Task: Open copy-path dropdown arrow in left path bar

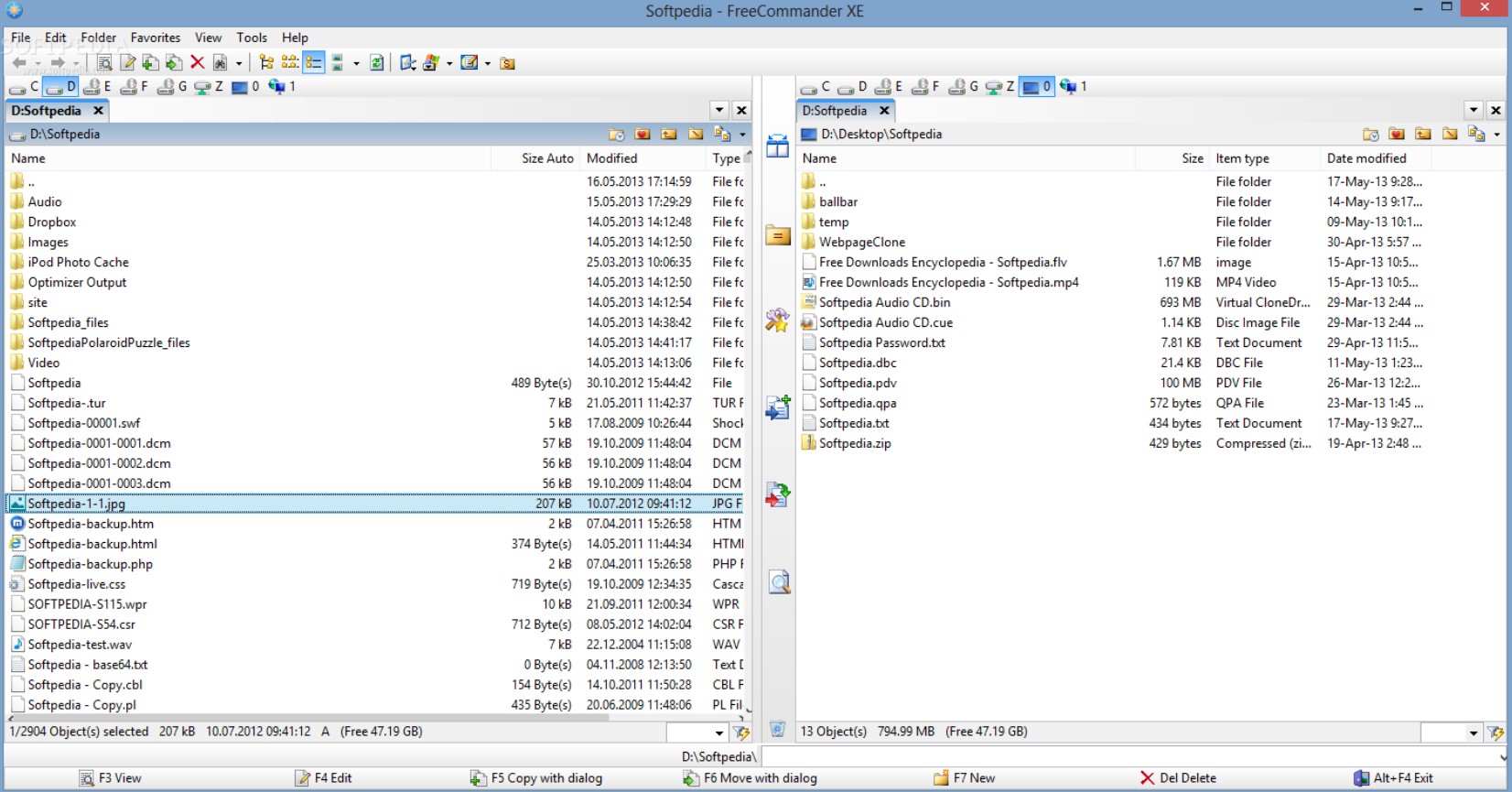Action: pos(742,135)
